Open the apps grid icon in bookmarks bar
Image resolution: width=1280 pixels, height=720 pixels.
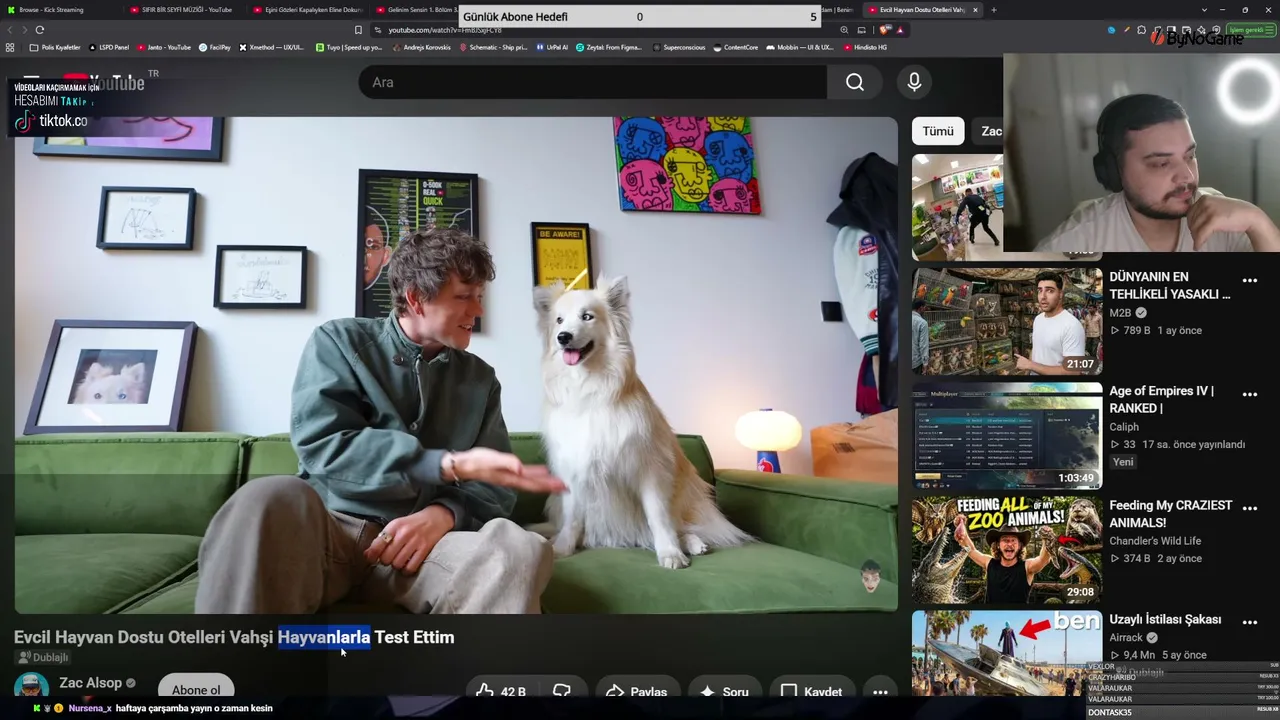(x=10, y=47)
